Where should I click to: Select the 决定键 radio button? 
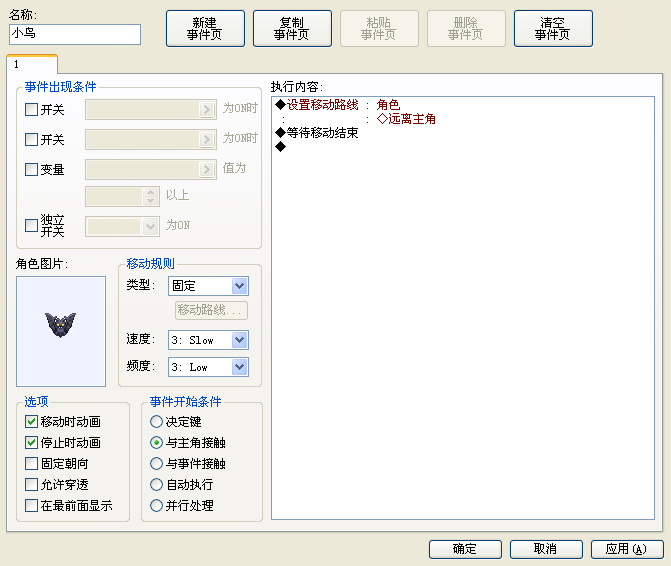click(156, 421)
